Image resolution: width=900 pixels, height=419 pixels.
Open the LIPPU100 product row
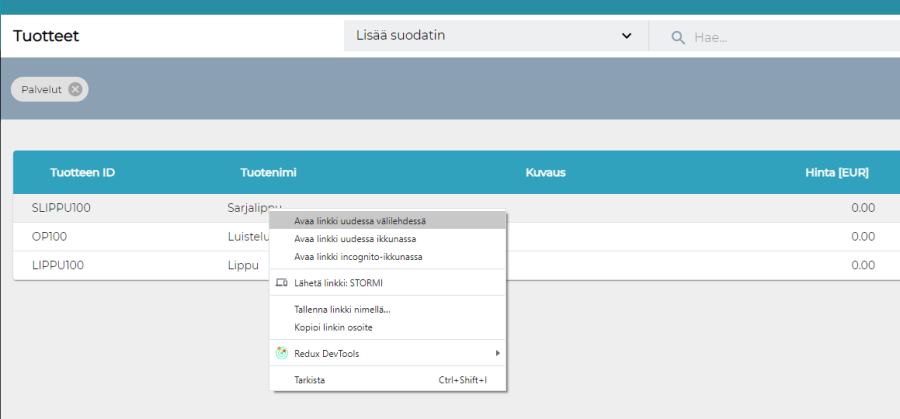(x=58, y=266)
